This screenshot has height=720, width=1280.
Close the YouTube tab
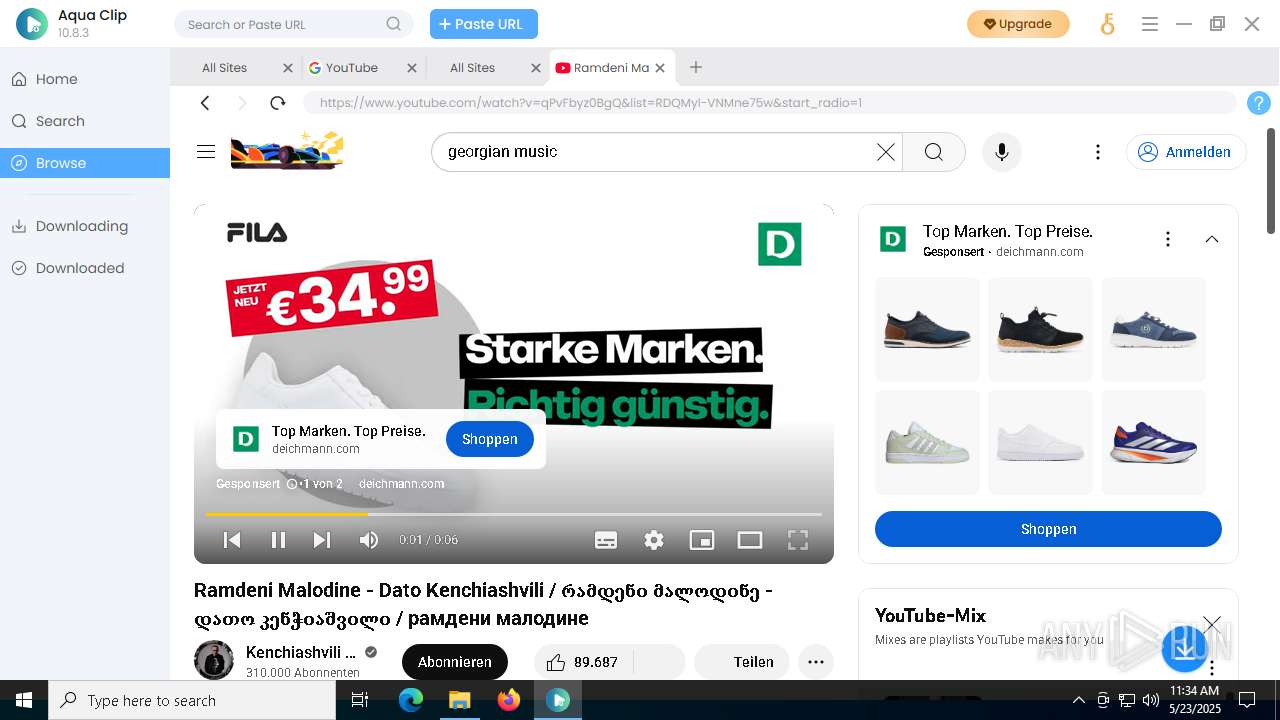[x=412, y=68]
